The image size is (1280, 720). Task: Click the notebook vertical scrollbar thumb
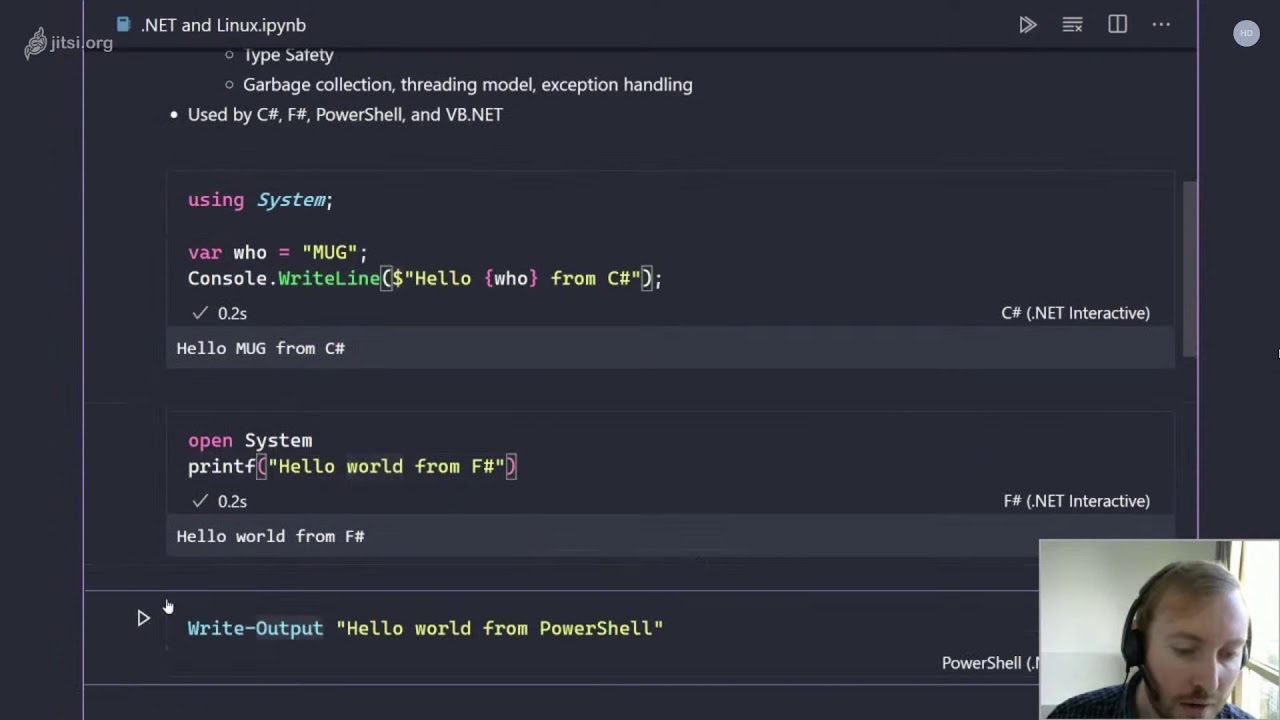[1189, 268]
